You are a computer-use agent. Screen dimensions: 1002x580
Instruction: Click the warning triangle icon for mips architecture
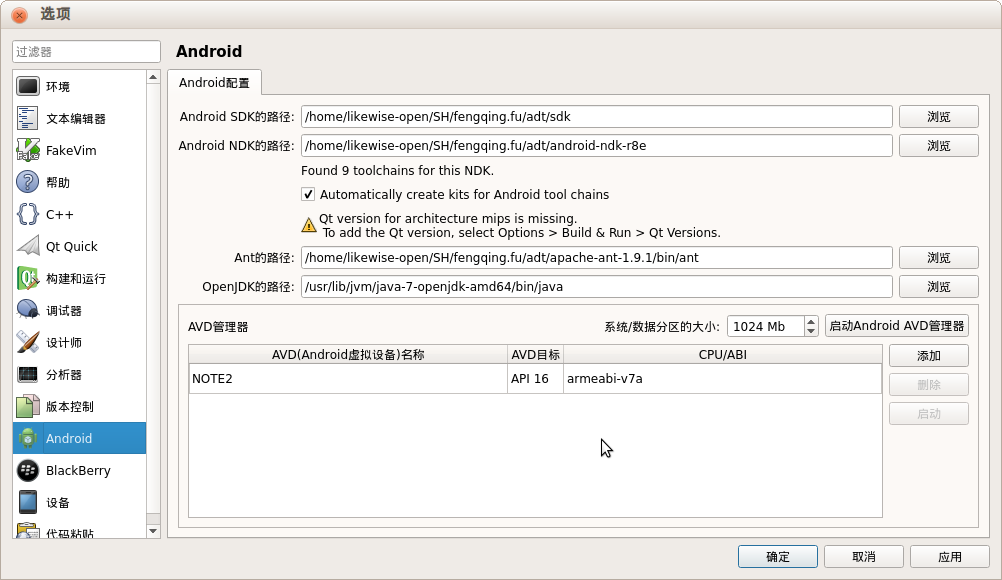click(309, 225)
